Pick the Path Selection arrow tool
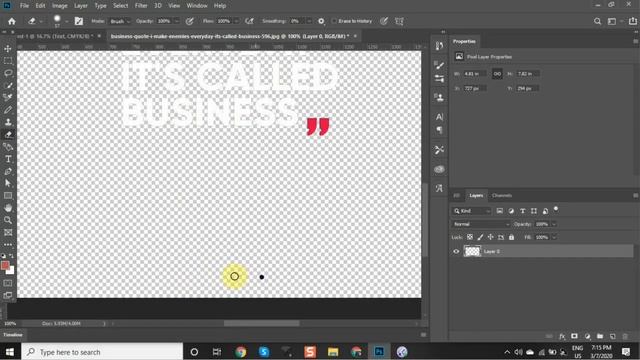 pyautogui.click(x=8, y=183)
